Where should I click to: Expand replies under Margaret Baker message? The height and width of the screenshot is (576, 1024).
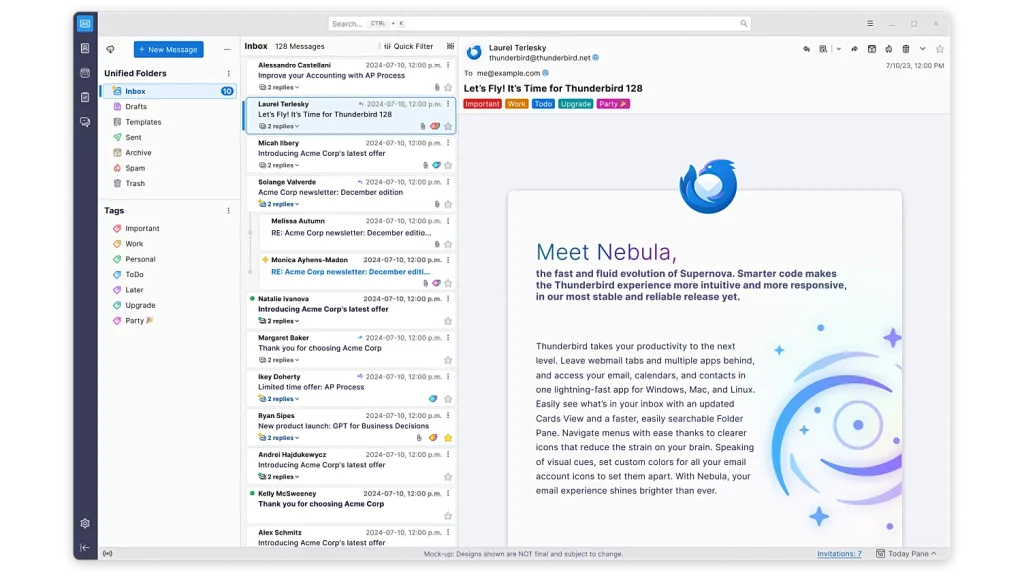[280, 360]
